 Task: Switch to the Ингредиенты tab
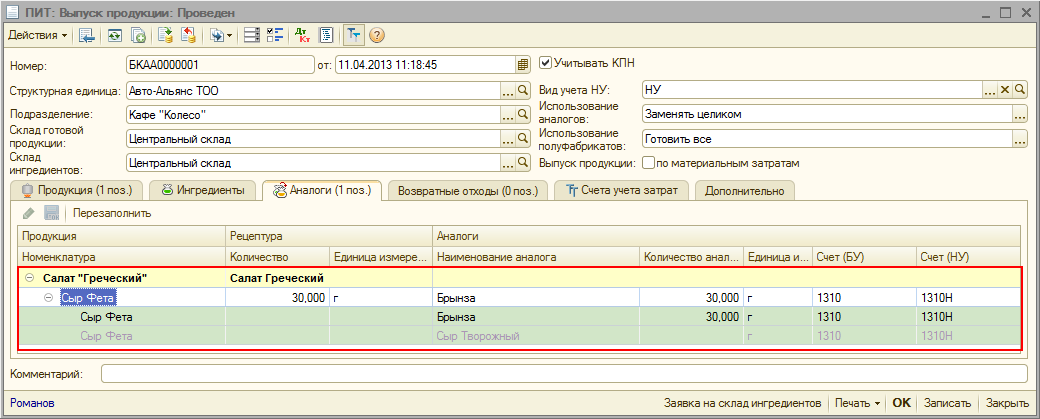[202, 190]
